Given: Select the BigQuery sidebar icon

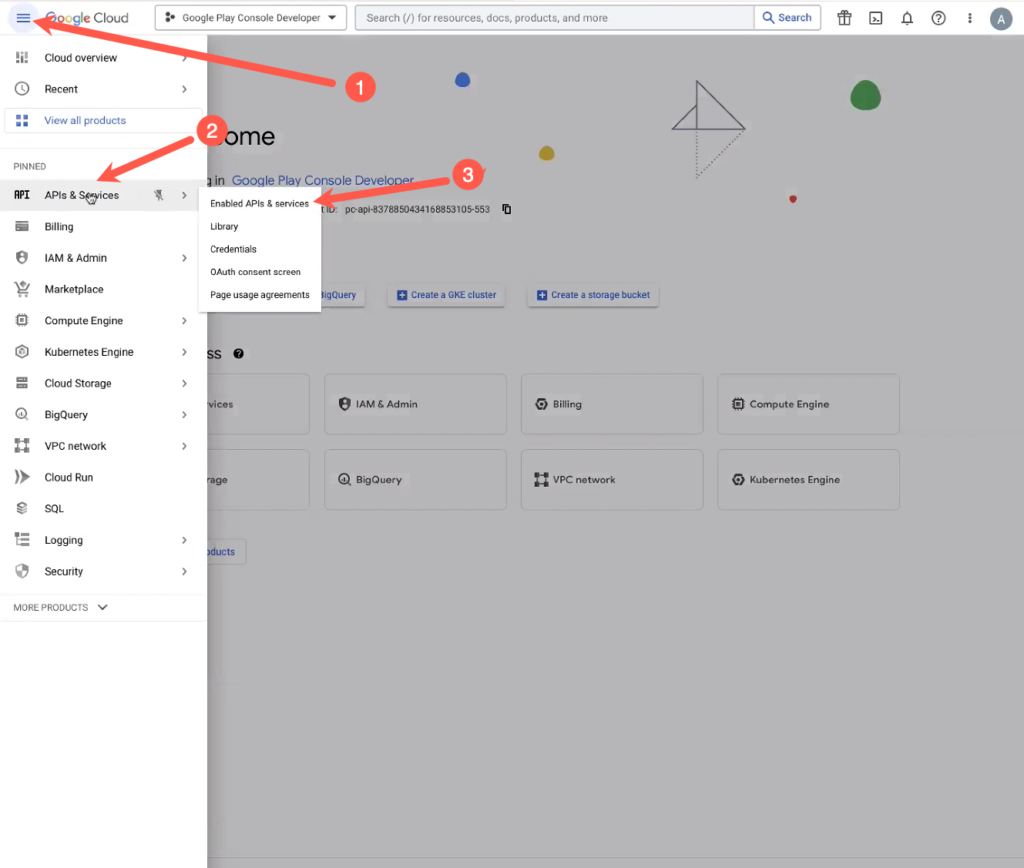Looking at the screenshot, I should coord(24,414).
